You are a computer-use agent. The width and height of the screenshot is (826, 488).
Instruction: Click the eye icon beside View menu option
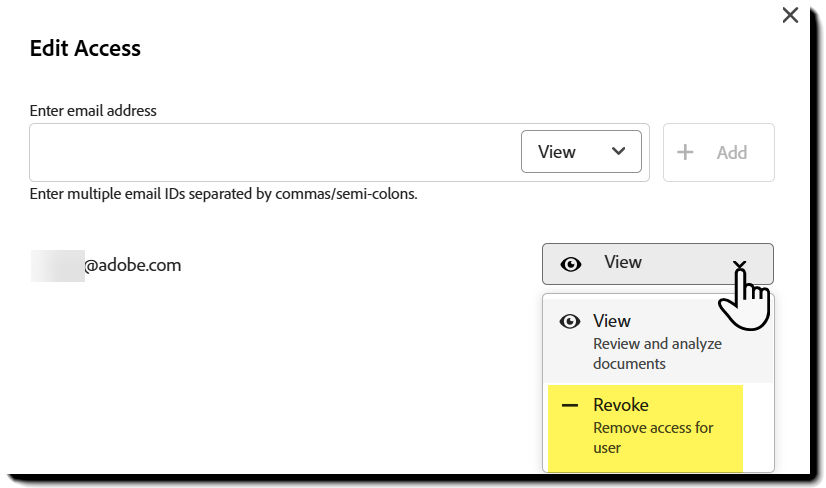(571, 322)
